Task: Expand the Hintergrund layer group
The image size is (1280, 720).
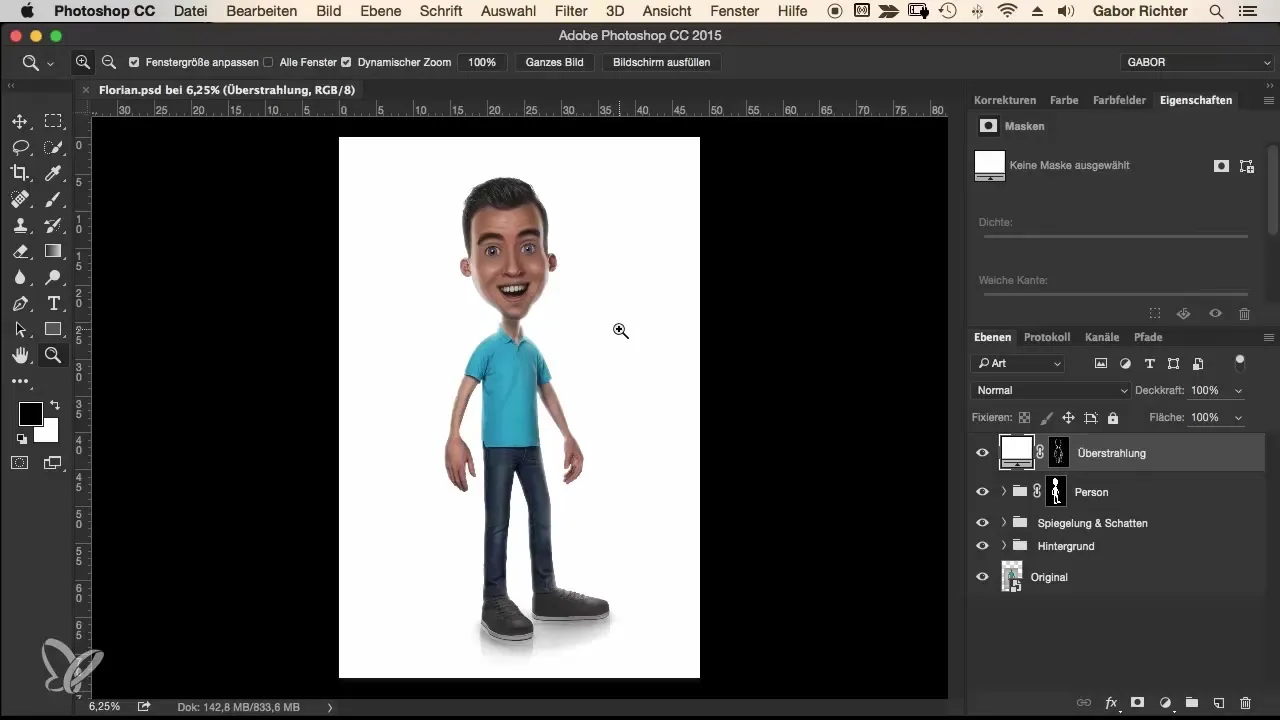Action: point(1003,546)
